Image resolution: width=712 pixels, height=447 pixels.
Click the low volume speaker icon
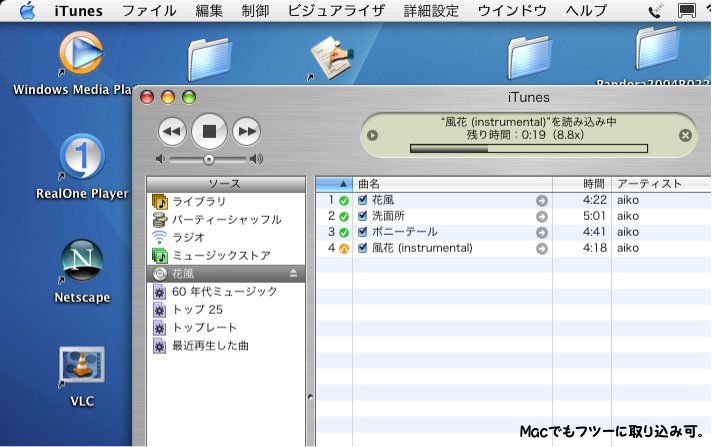(x=160, y=159)
